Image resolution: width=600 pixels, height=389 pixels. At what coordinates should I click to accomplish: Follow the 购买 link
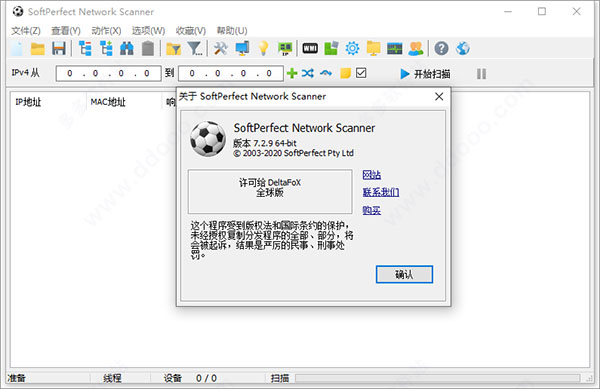tap(372, 210)
